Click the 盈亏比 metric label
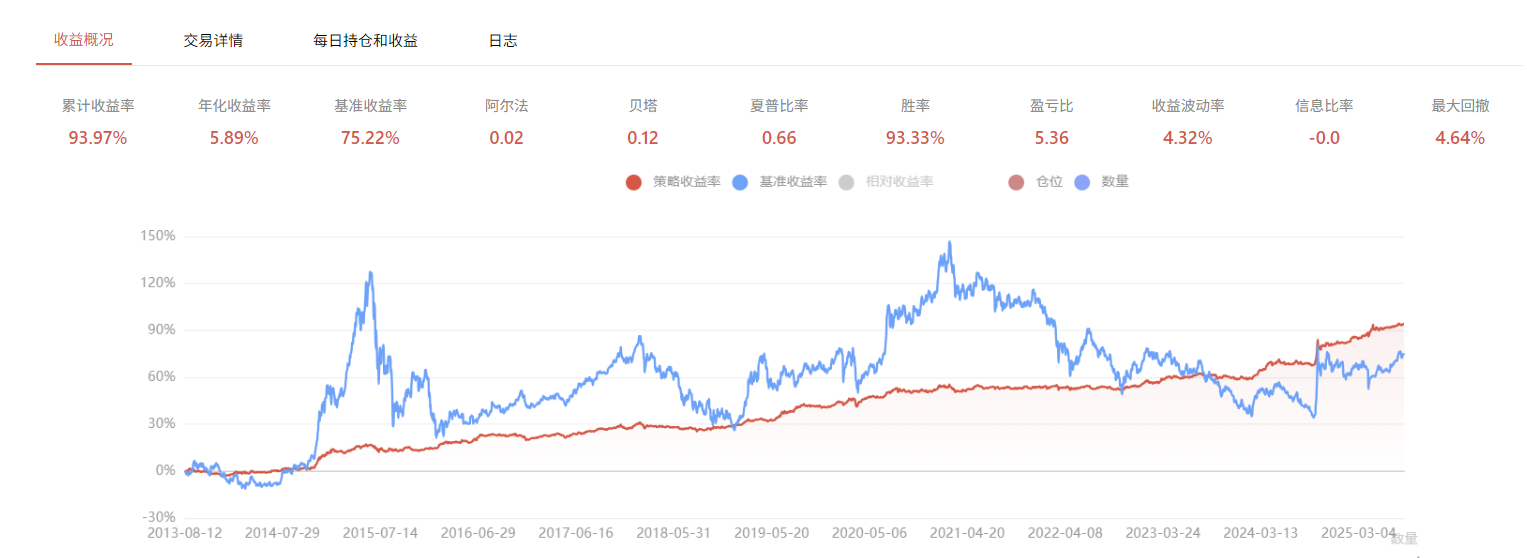Viewport: 1527px width, 558px height. coord(1051,106)
